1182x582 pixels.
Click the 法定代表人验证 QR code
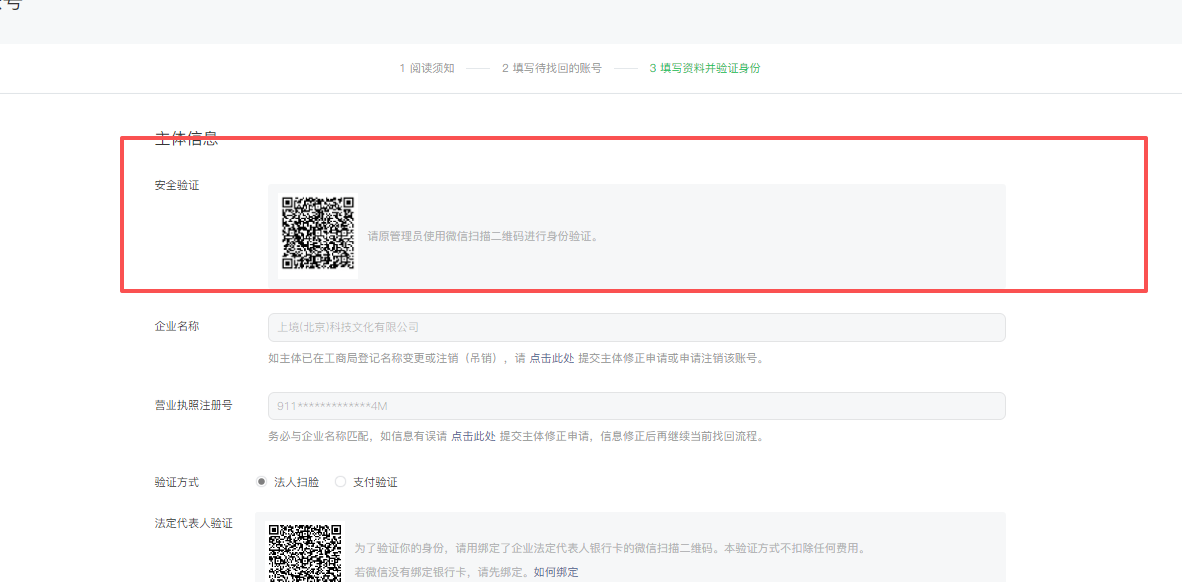pos(305,553)
